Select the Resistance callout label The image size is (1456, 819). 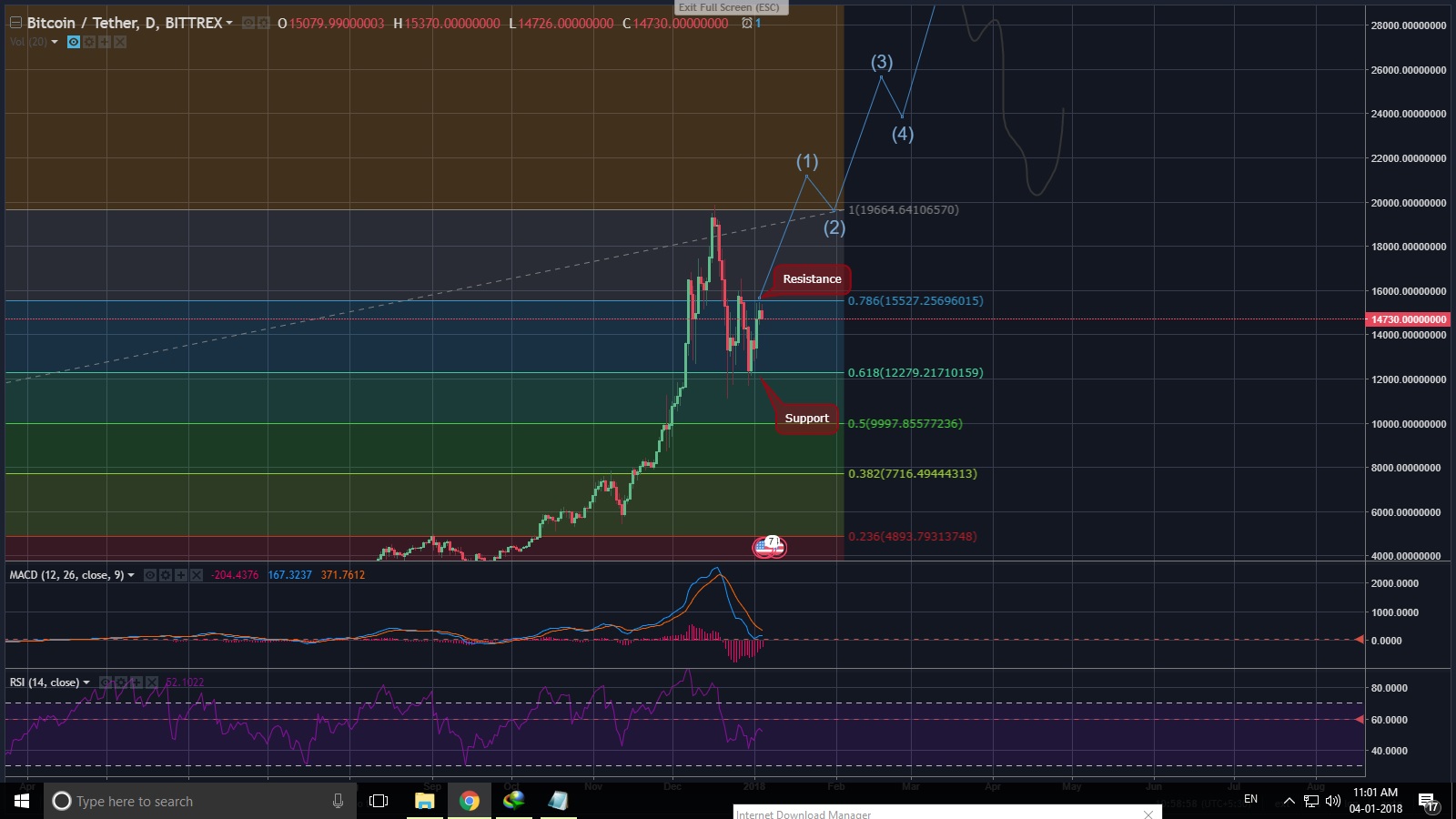coord(812,279)
